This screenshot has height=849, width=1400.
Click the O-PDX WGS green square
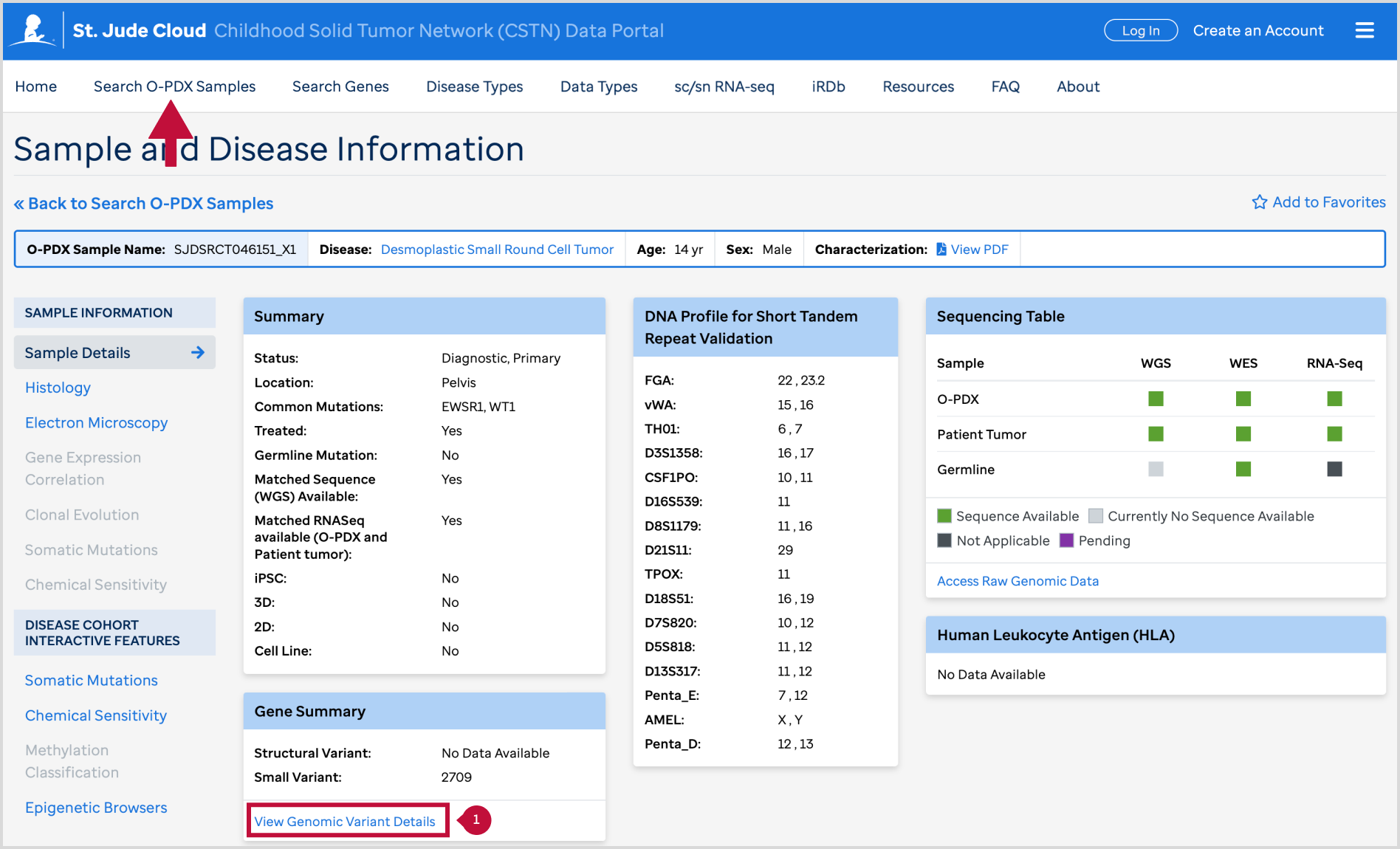1156,399
